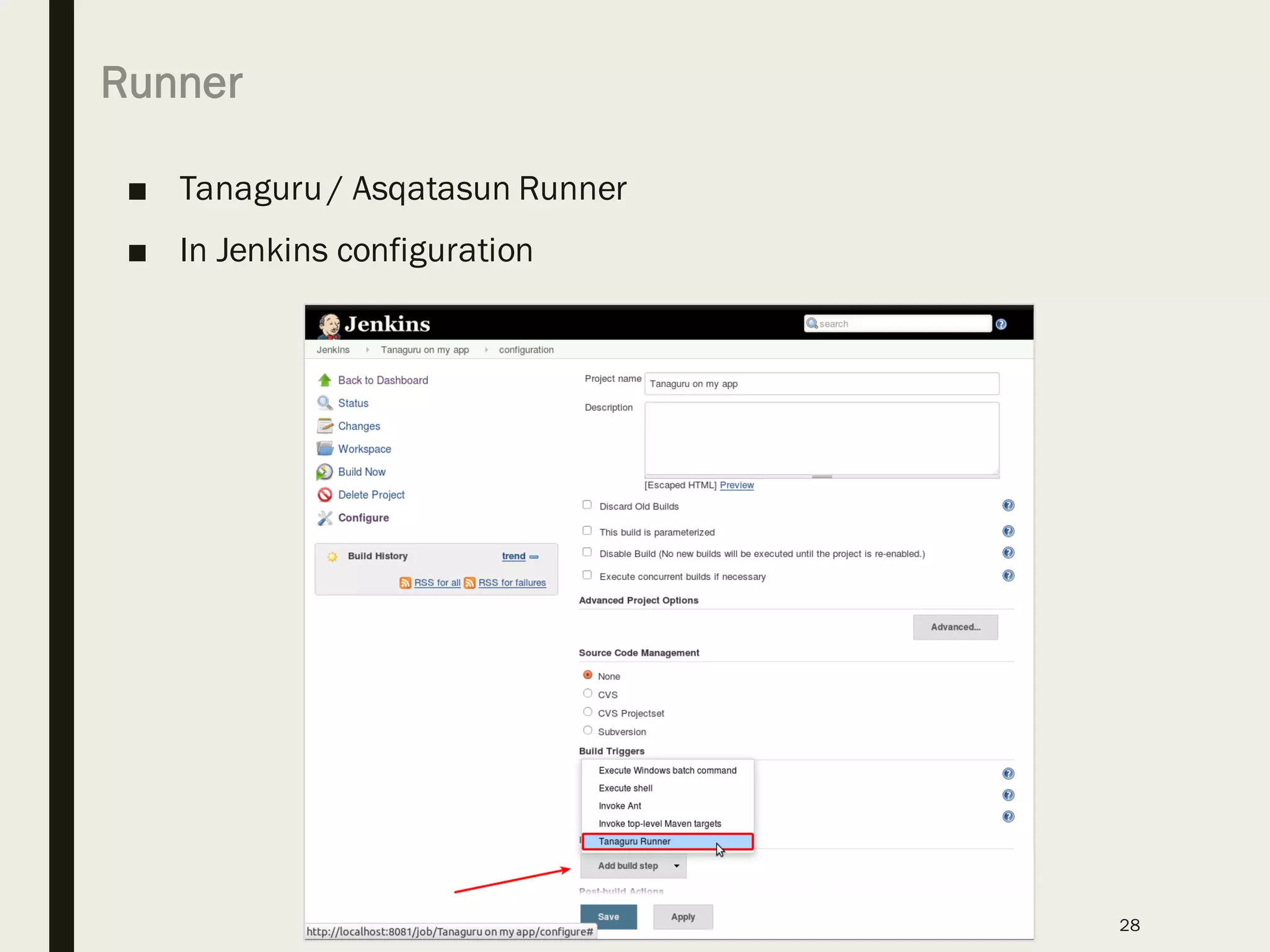Open the Changes page link
This screenshot has height=952, width=1270.
click(359, 426)
